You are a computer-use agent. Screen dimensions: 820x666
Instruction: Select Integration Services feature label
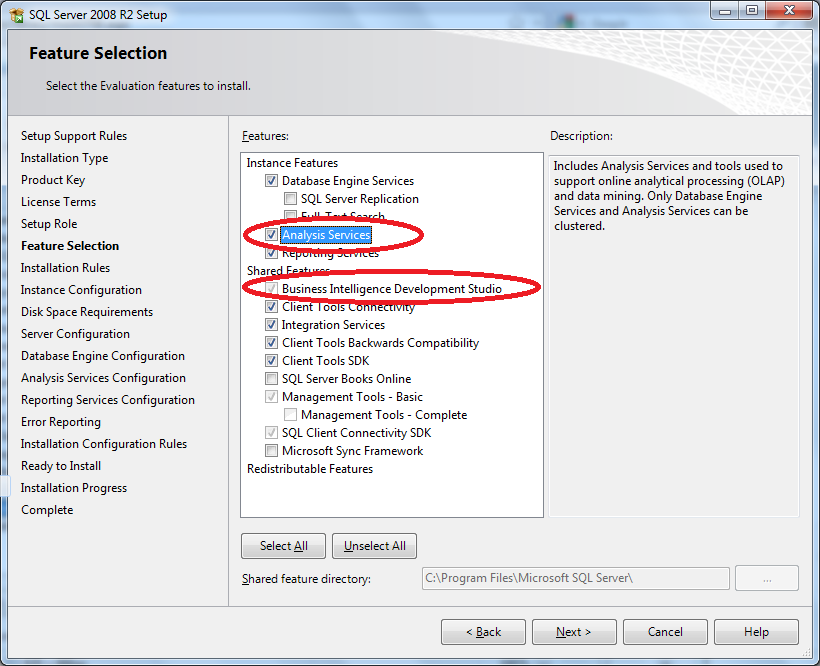[333, 325]
